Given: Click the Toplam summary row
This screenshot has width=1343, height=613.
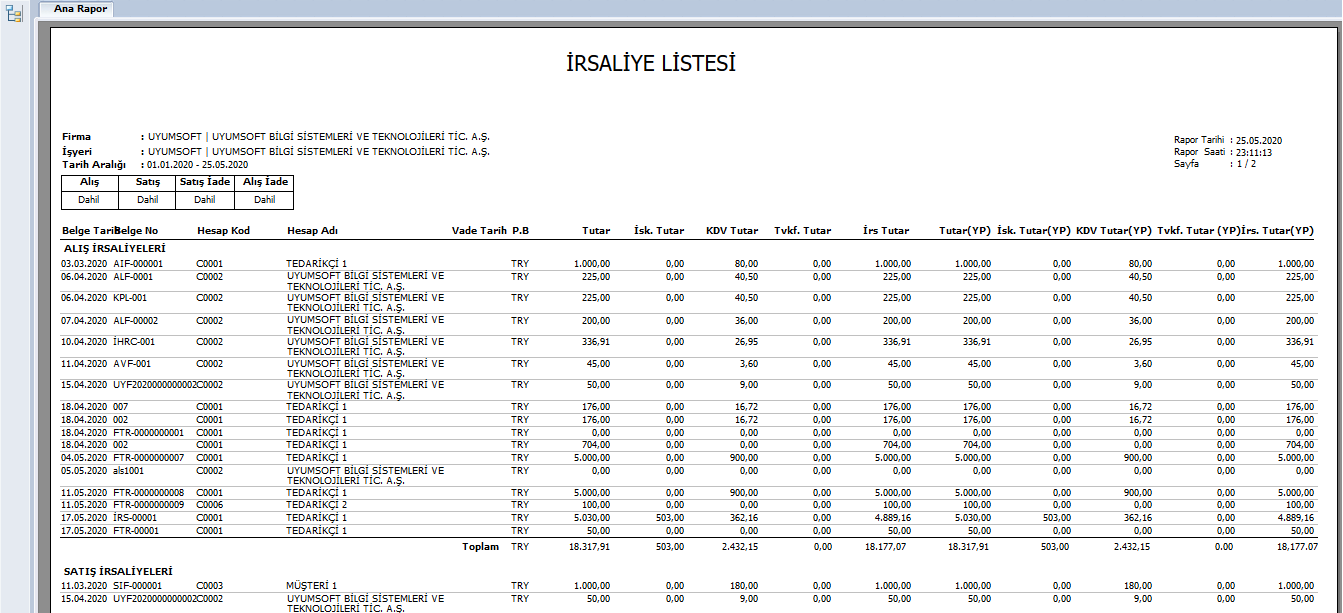Looking at the screenshot, I should click(x=480, y=546).
